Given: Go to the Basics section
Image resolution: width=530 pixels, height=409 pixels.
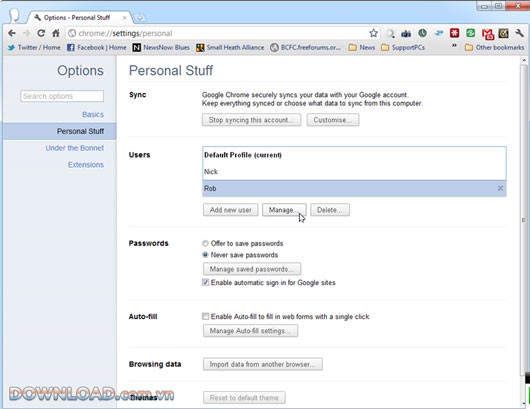Looking at the screenshot, I should [x=93, y=114].
